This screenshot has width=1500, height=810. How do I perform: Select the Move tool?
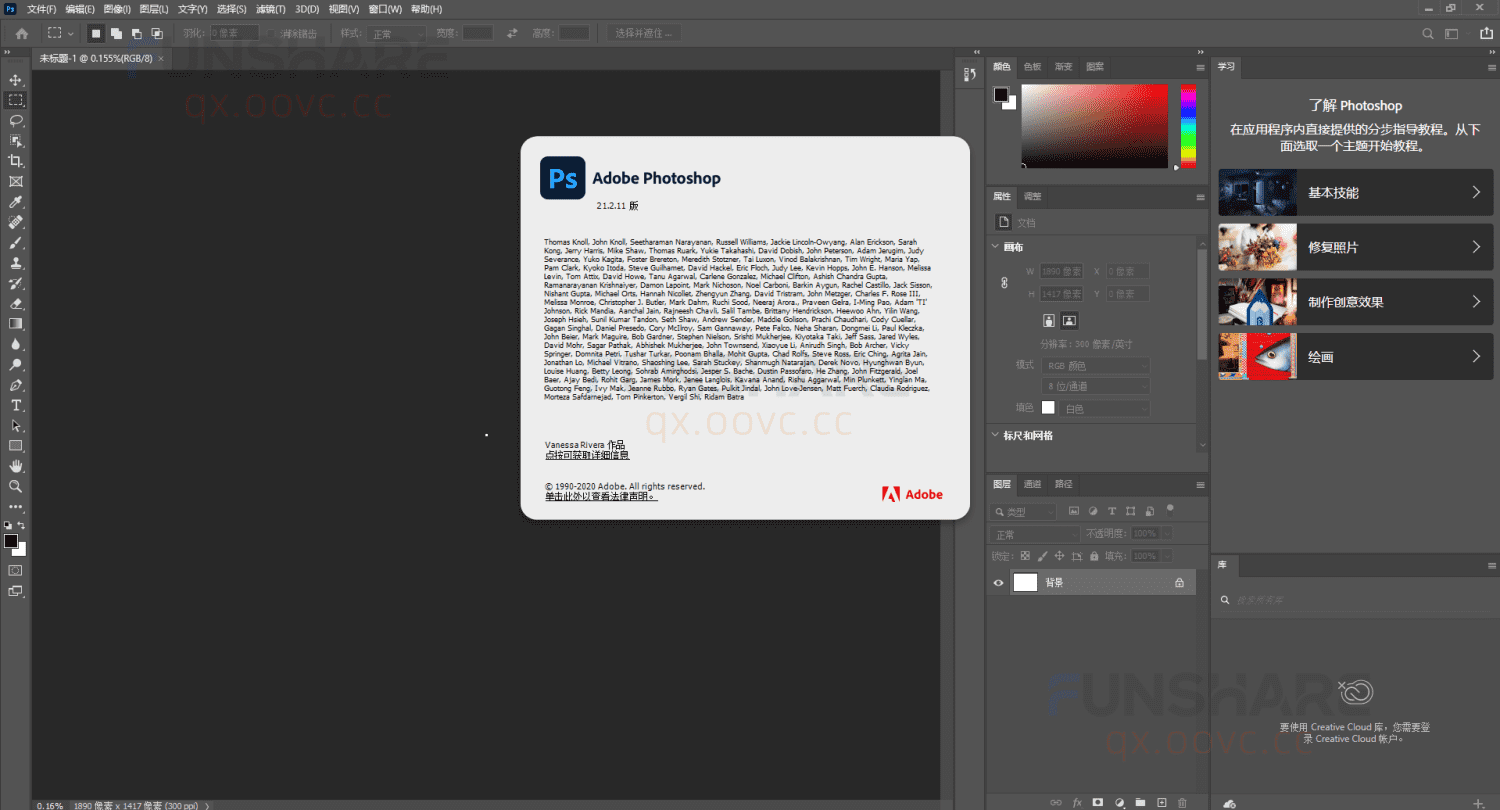point(15,79)
